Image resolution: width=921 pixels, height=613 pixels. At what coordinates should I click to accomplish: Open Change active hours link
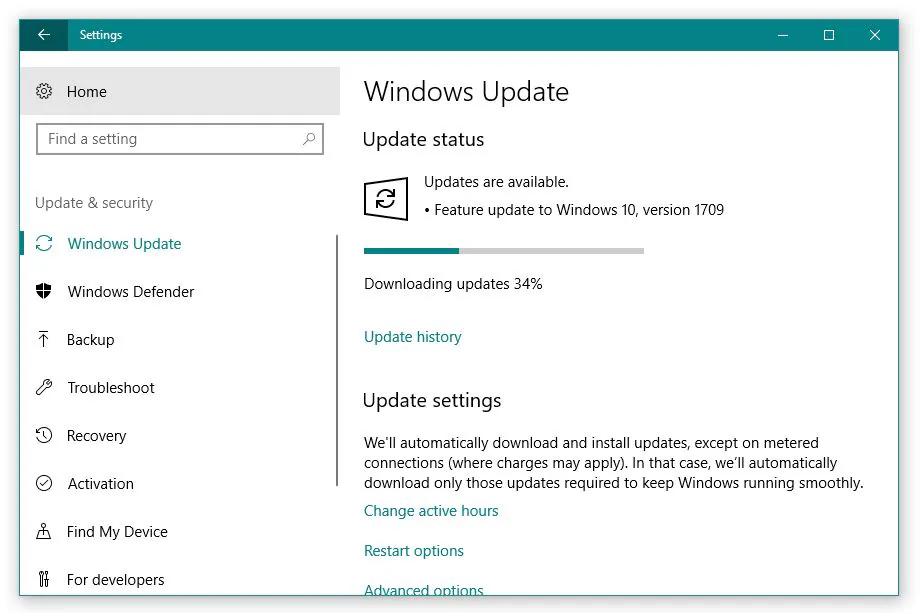point(431,511)
